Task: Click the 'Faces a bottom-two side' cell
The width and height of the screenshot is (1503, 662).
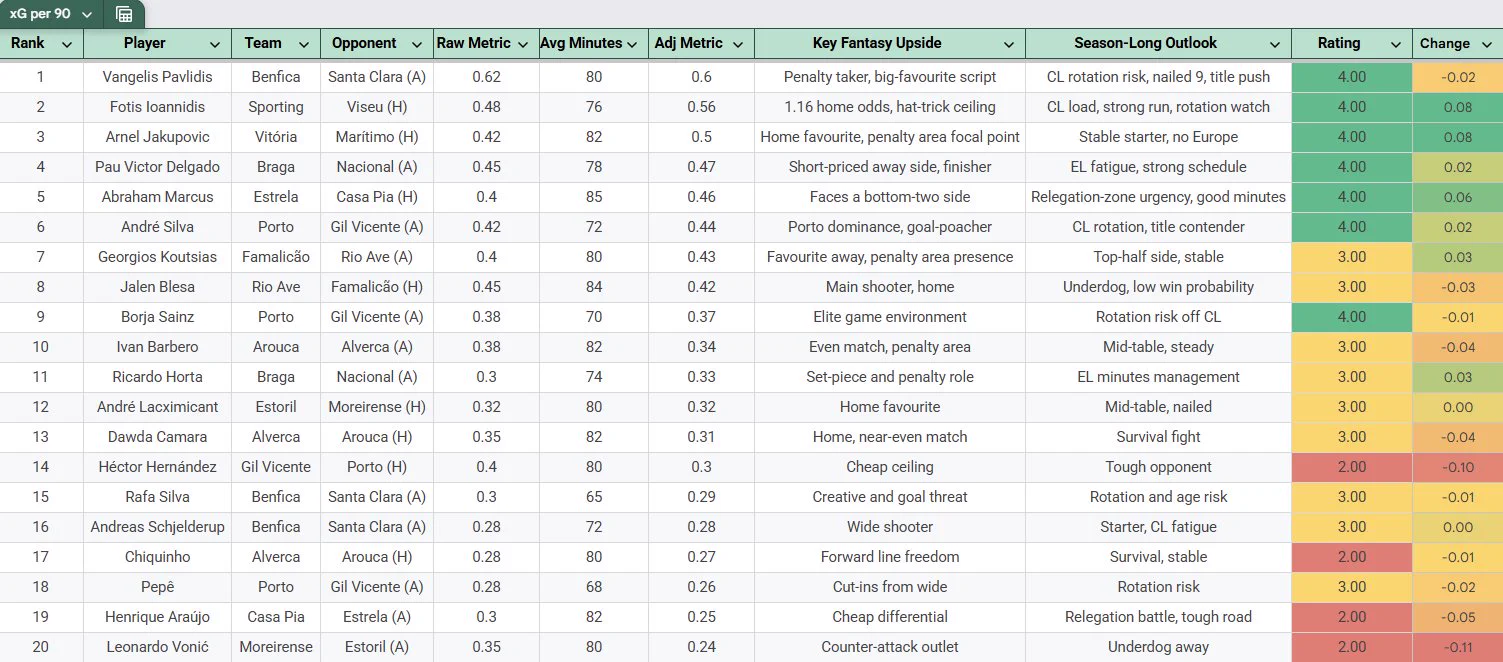Action: click(890, 197)
